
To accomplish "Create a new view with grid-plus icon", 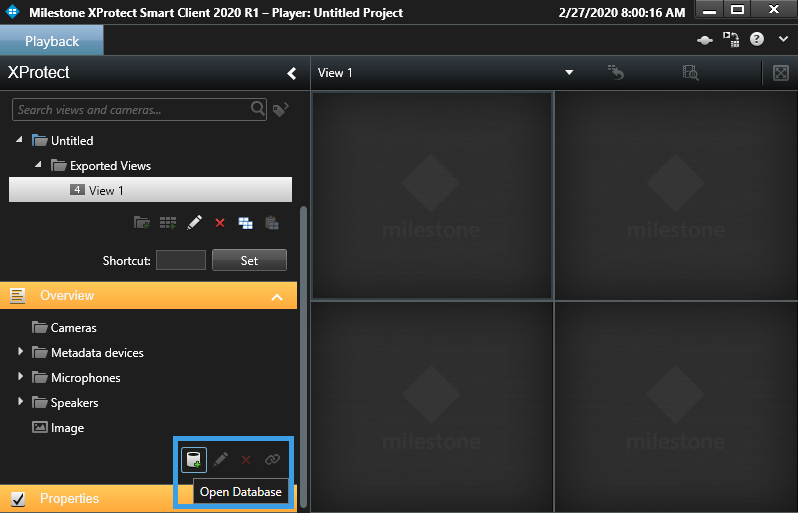I will [168, 222].
